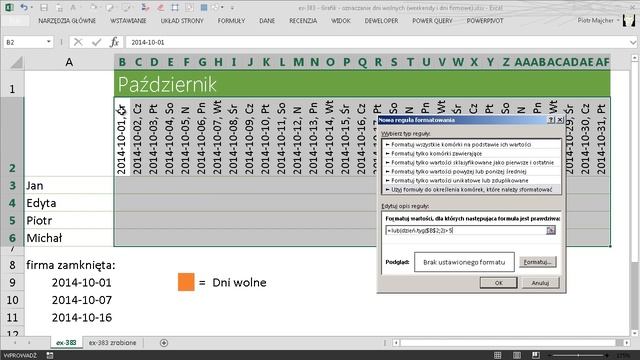Click the zoom slider in the status bar
Viewport: 640px width, 360px height.
[578, 356]
